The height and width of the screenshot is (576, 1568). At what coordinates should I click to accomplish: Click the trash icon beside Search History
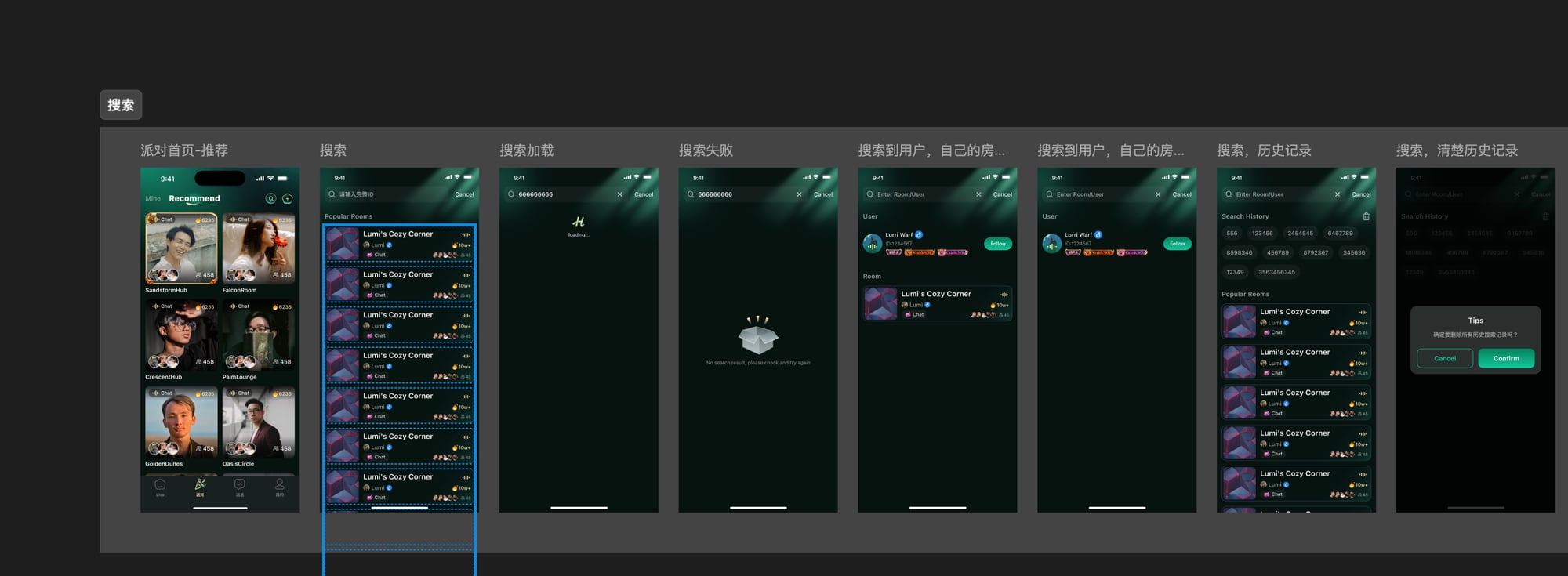coord(1366,216)
